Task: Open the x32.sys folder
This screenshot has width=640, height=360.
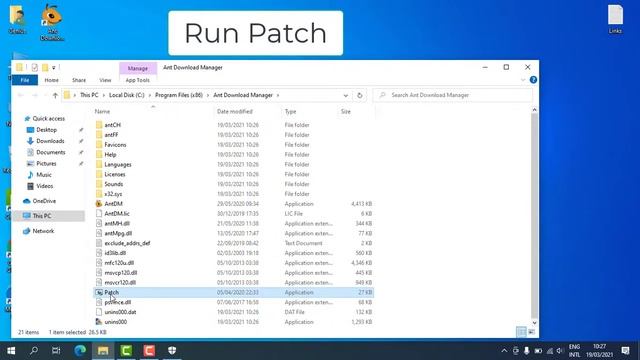Action: pyautogui.click(x=113, y=194)
